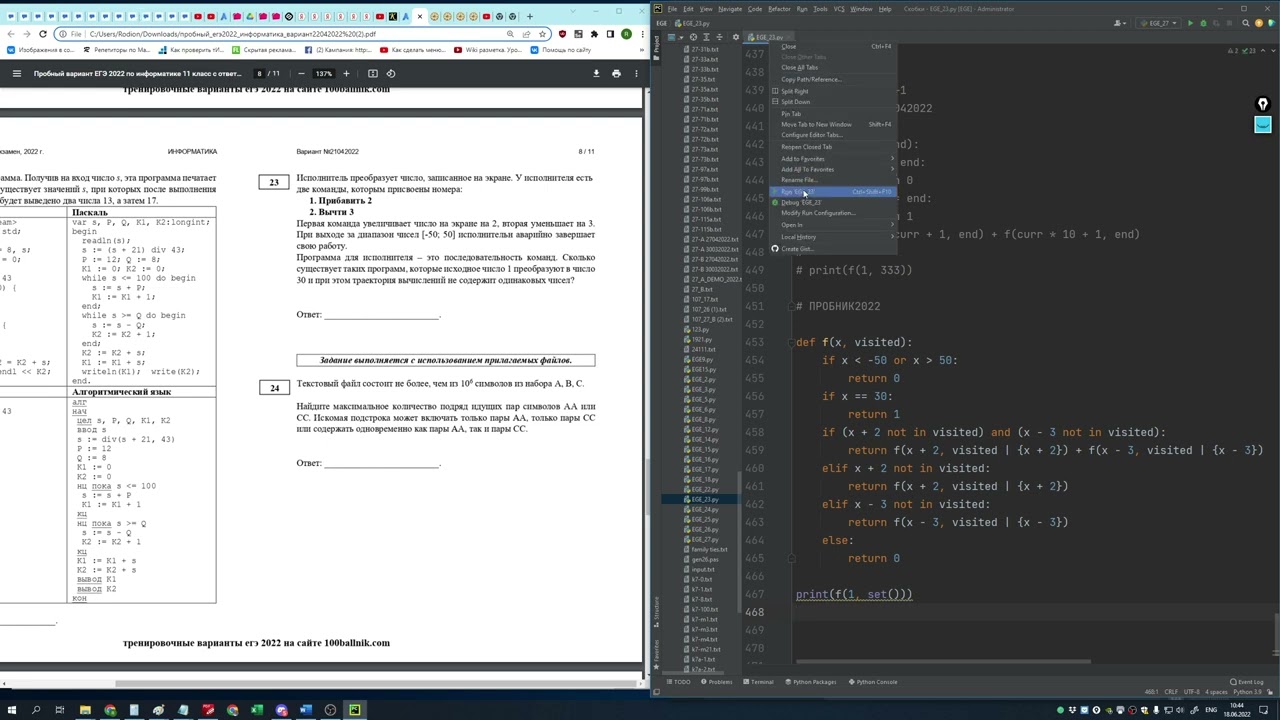Image resolution: width=1280 pixels, height=720 pixels.
Task: Open a new Chrome tab
Action: click(529, 16)
